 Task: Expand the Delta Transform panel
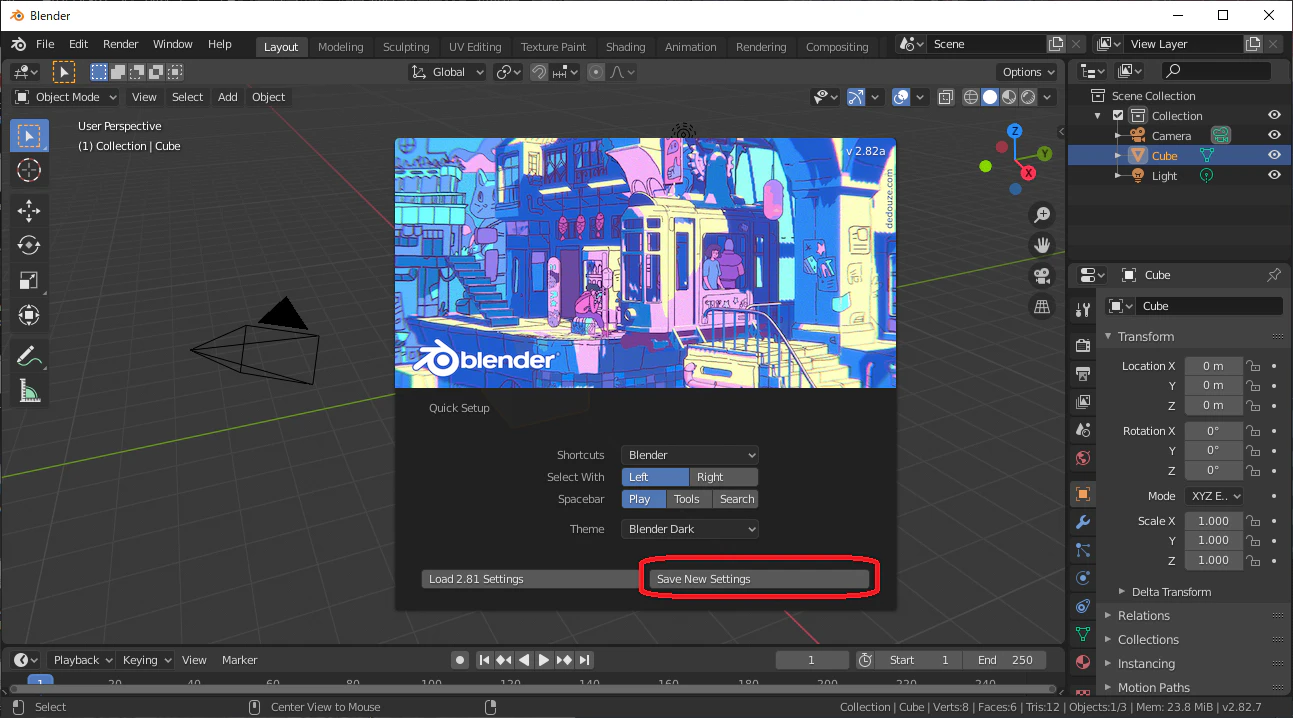pos(1171,592)
